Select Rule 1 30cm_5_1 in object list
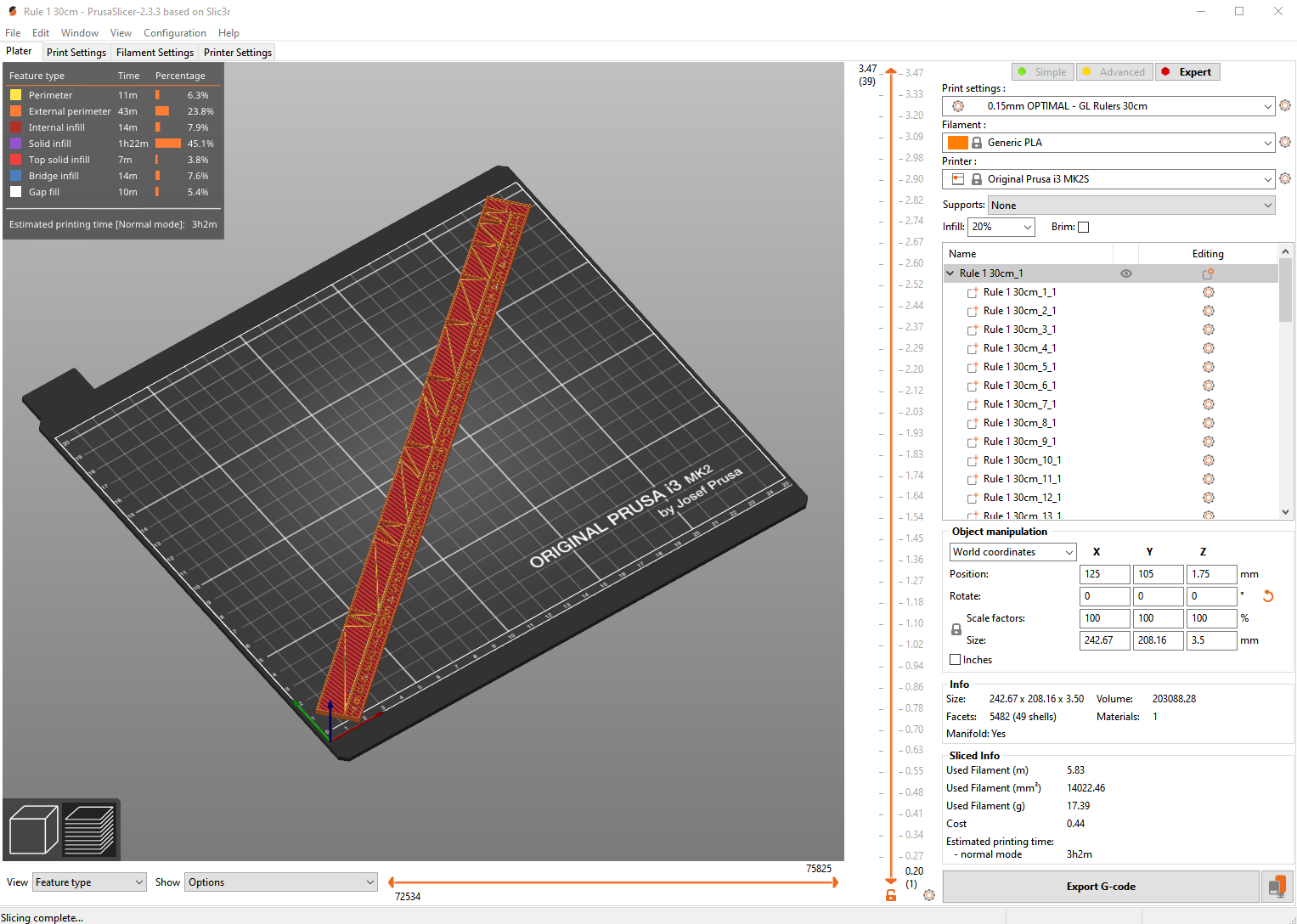The image size is (1297, 924). 1019,367
